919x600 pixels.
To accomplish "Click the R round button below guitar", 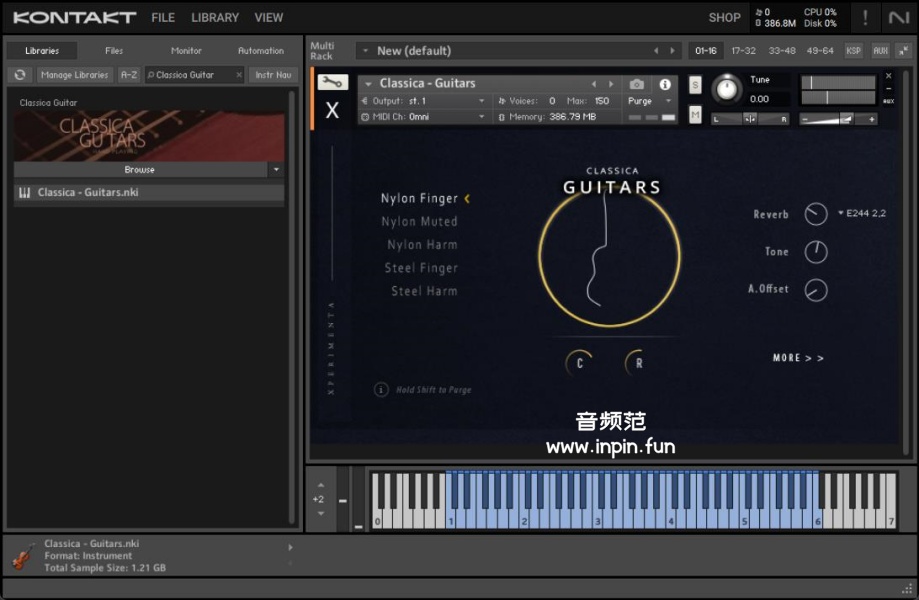I will [638, 363].
